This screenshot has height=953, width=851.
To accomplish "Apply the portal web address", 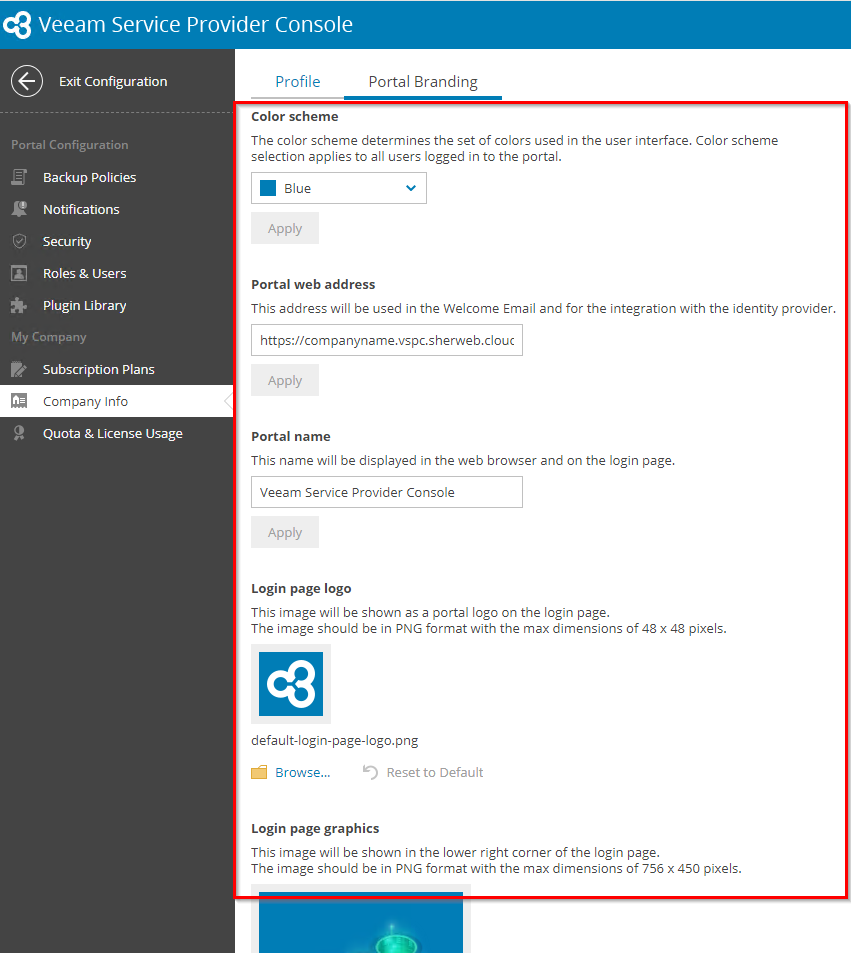I will pyautogui.click(x=285, y=380).
